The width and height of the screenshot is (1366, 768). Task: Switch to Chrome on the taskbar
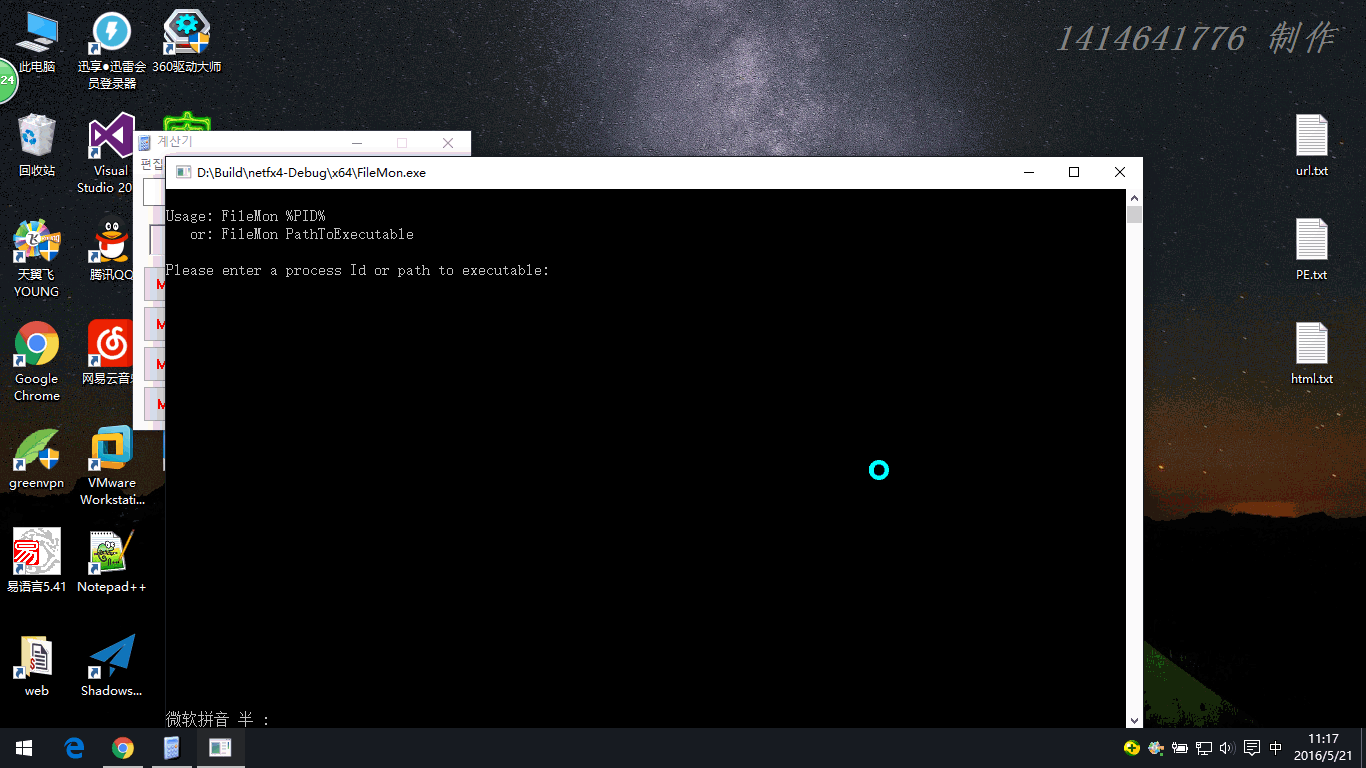123,748
